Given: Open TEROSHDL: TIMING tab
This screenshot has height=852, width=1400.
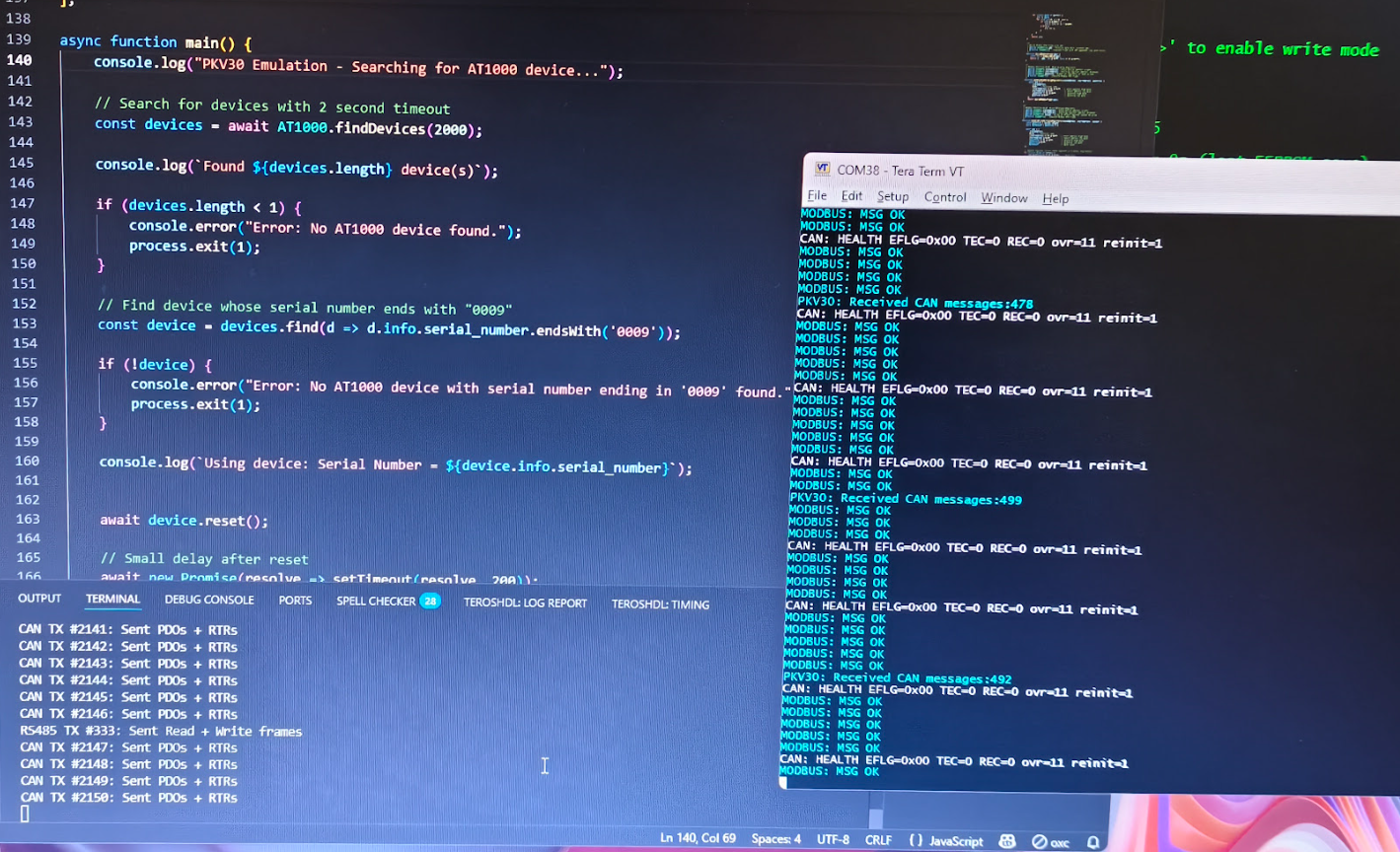Looking at the screenshot, I should pyautogui.click(x=660, y=604).
